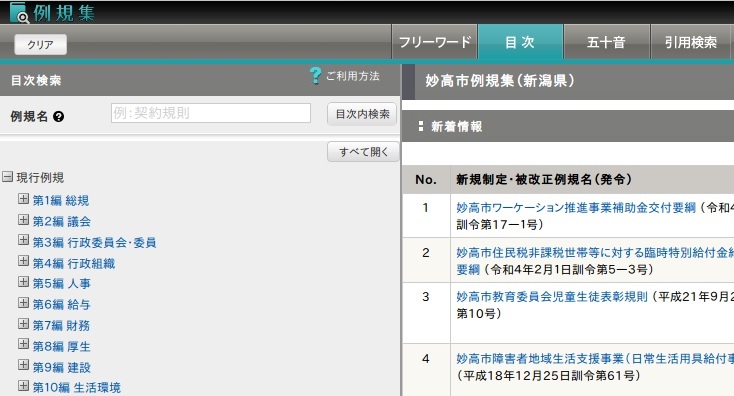Open 妙高市障害者地域生活支援事業 link
This screenshot has width=734, height=396.
coord(595,359)
